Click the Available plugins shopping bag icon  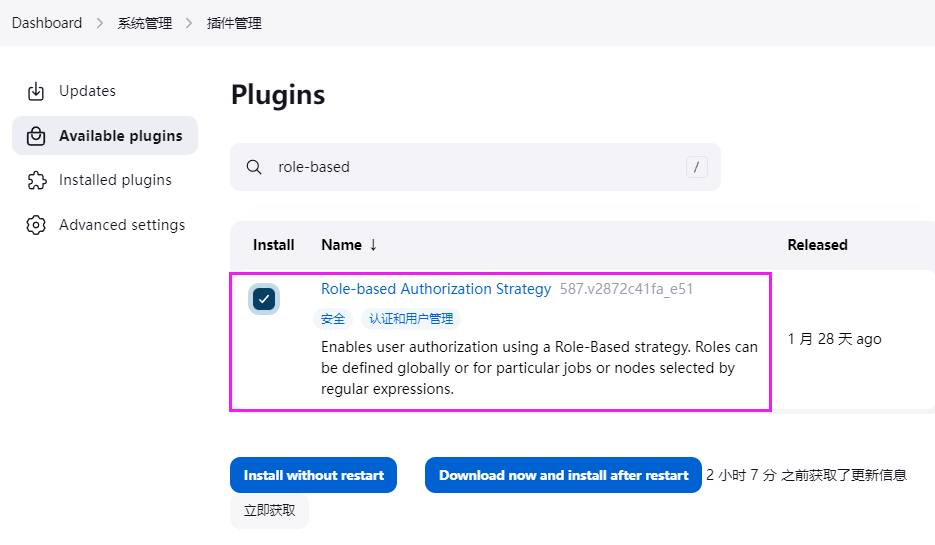[36, 136]
